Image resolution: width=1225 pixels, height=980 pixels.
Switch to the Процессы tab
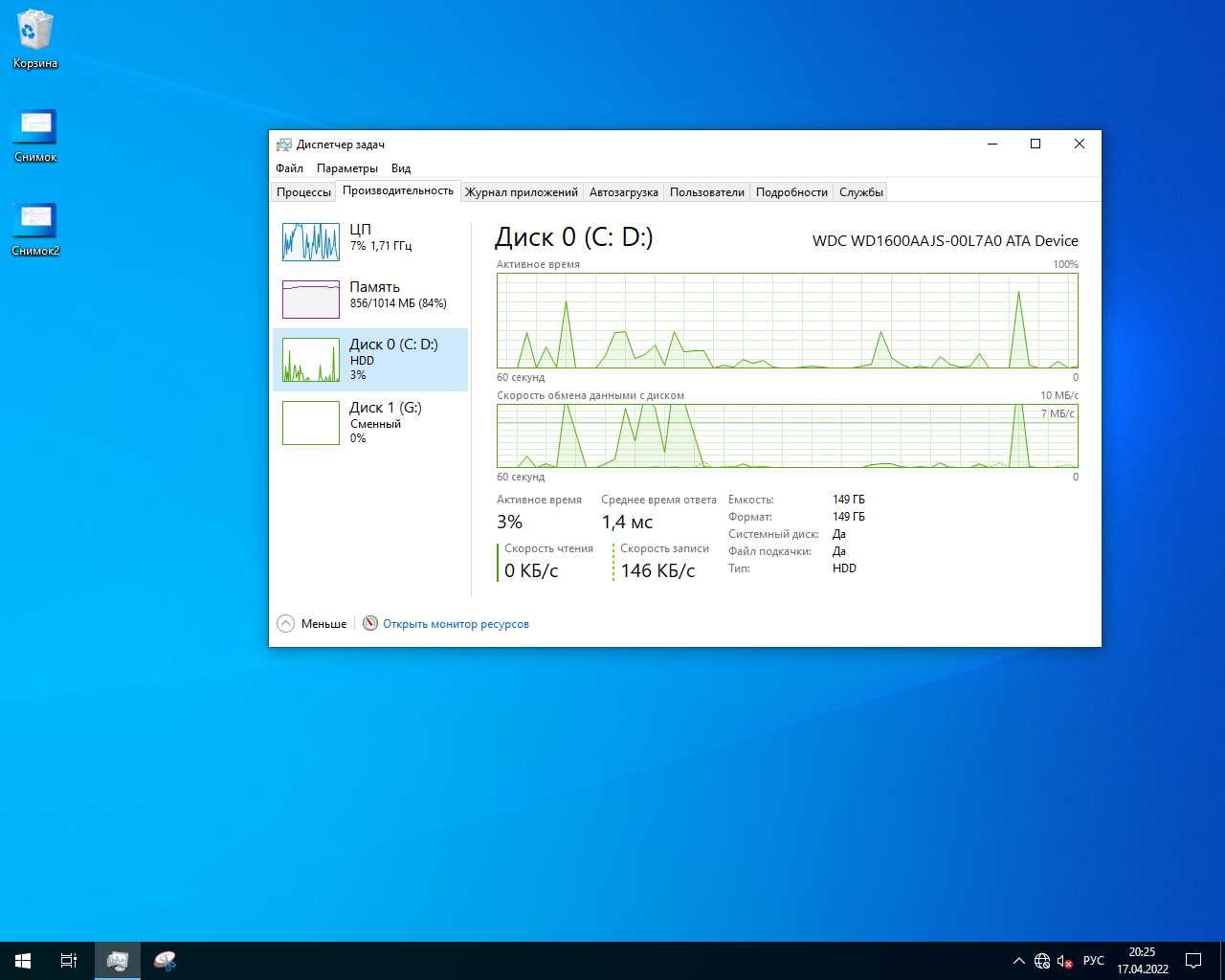pyautogui.click(x=303, y=192)
